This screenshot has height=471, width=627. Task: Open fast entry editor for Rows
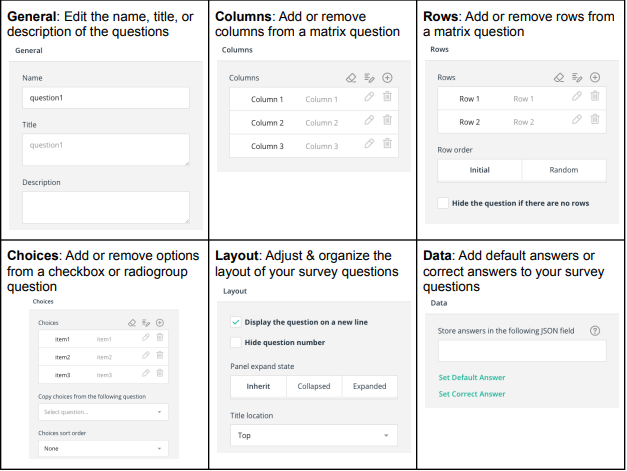tap(577, 77)
